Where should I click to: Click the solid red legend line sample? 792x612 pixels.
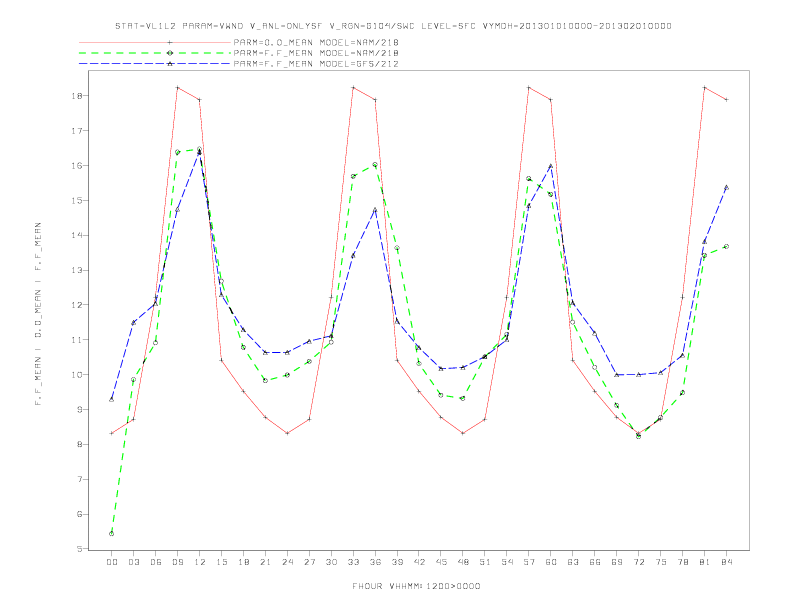coord(155,42)
